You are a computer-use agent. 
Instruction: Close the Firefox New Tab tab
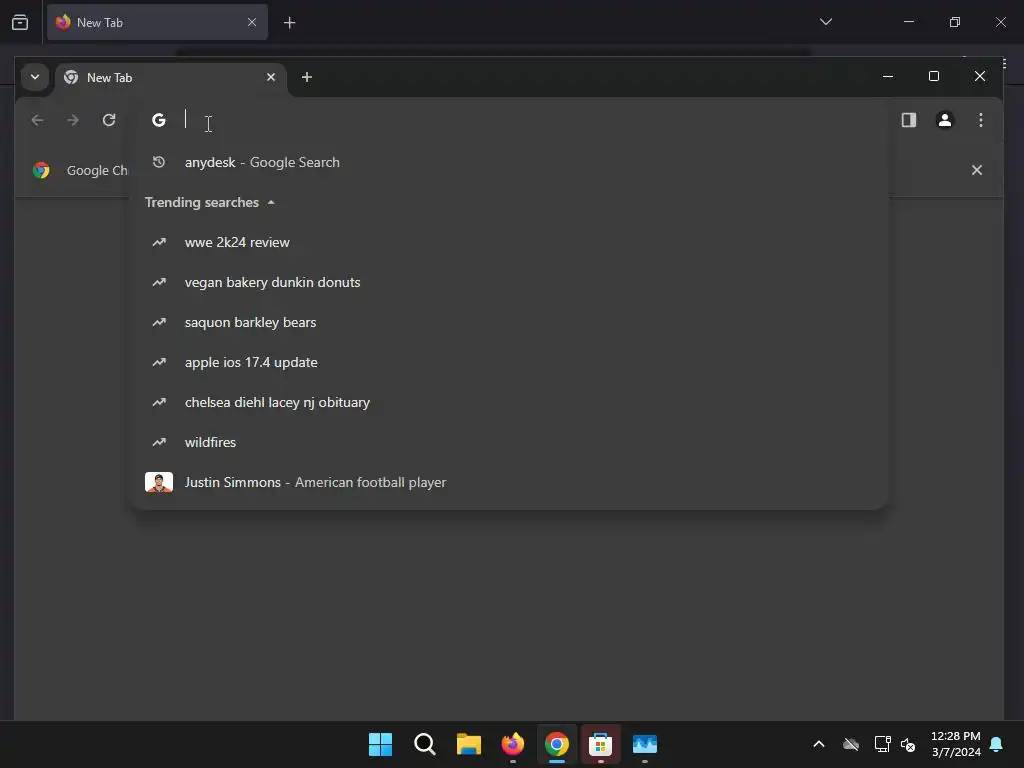[252, 22]
